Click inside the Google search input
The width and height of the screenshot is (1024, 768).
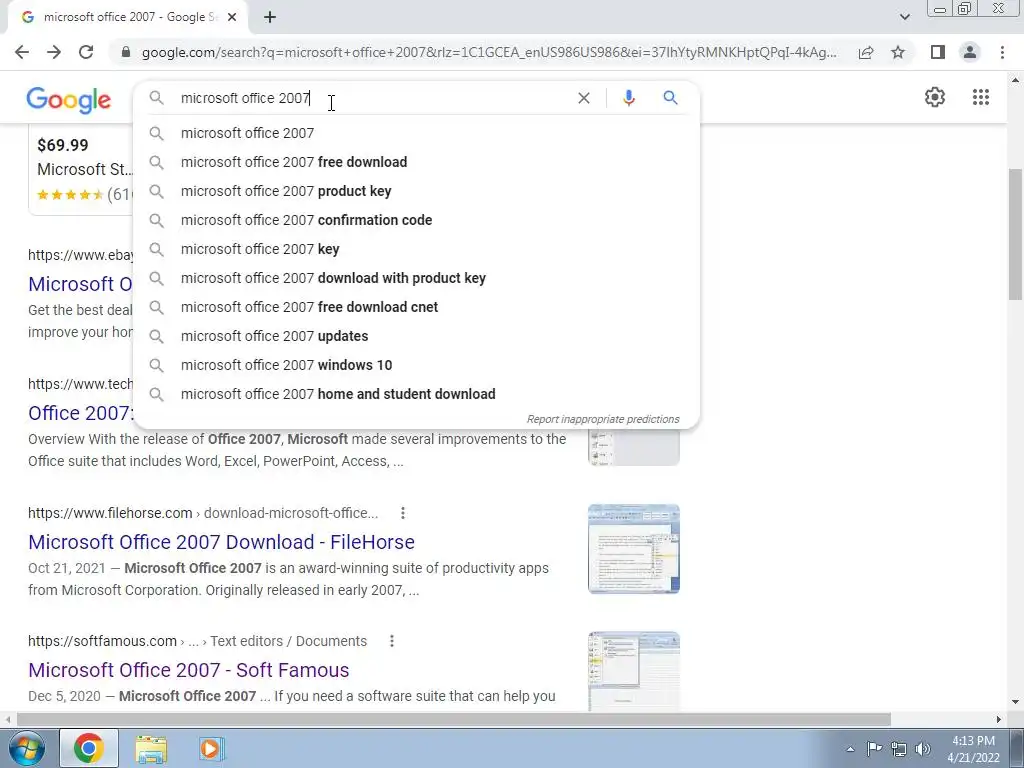[372, 98]
